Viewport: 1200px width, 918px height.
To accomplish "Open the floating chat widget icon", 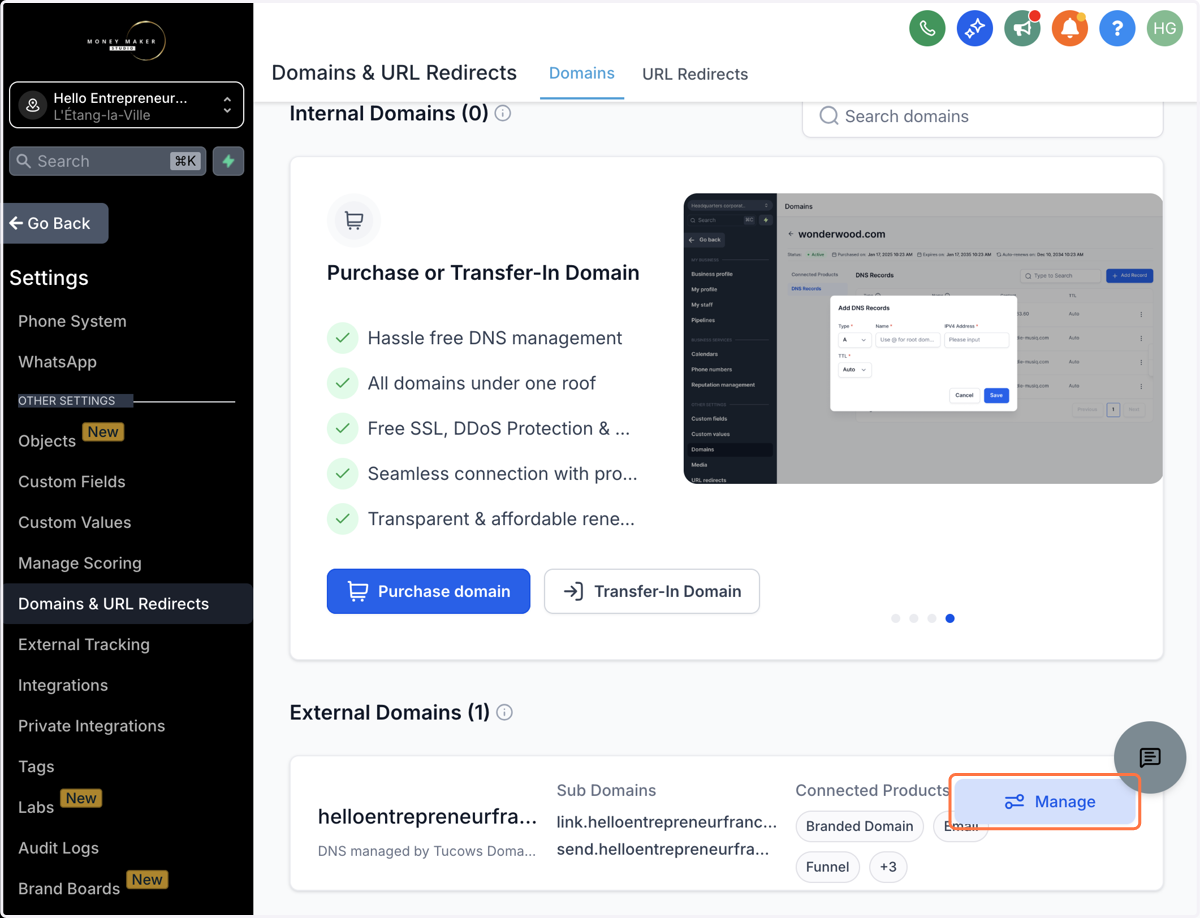I will [x=1150, y=757].
